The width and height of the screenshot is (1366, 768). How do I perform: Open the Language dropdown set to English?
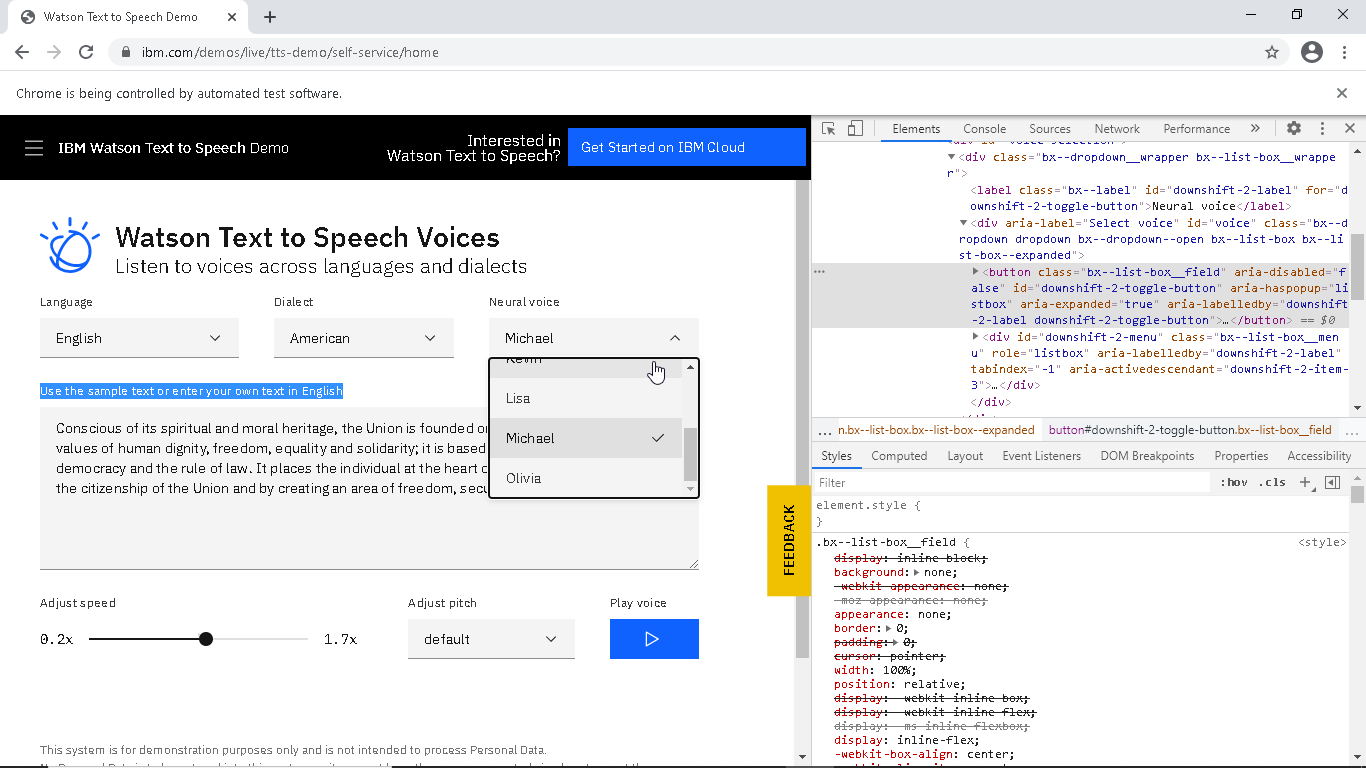pyautogui.click(x=139, y=338)
